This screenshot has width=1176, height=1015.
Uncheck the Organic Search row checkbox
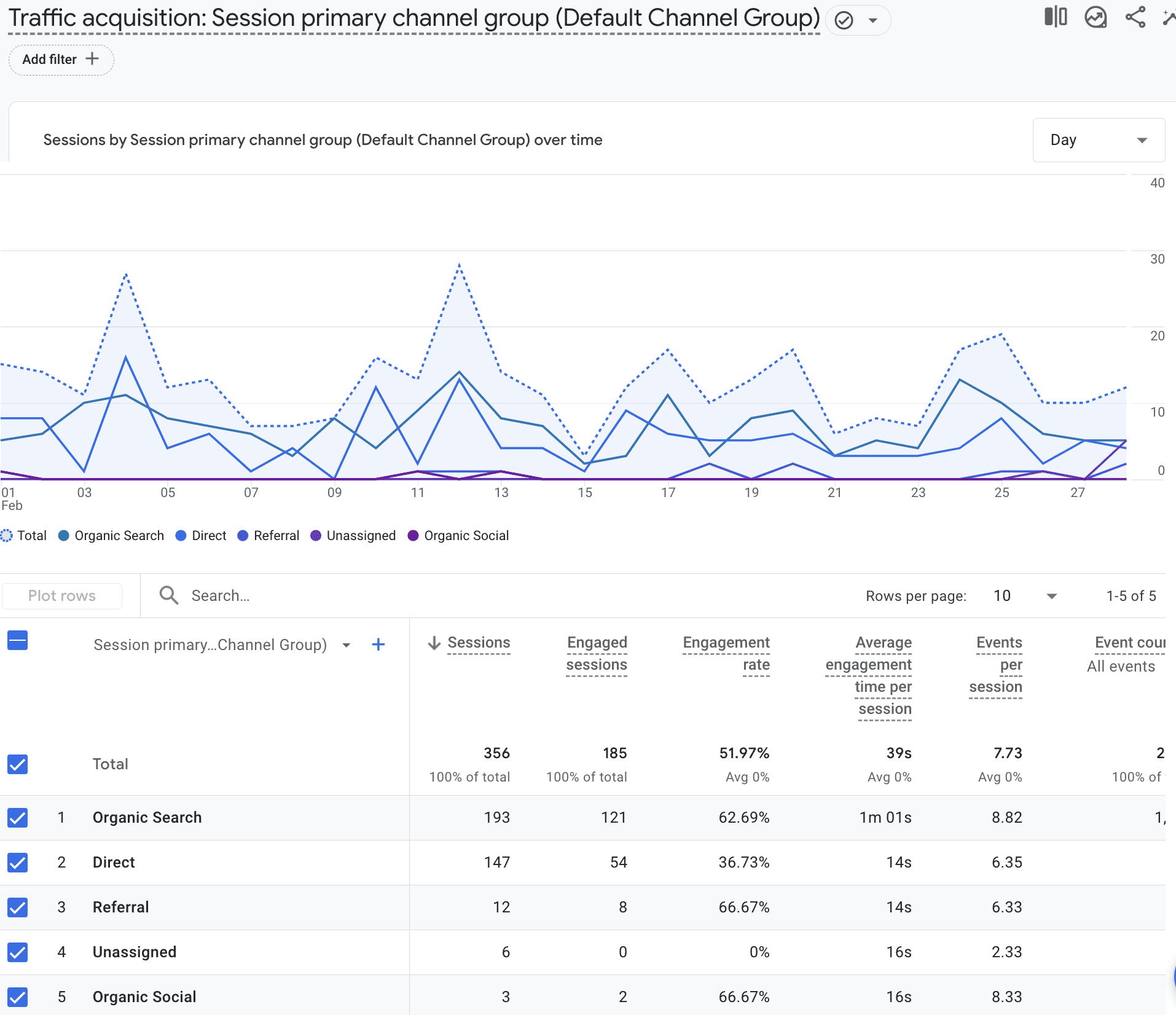click(x=18, y=818)
